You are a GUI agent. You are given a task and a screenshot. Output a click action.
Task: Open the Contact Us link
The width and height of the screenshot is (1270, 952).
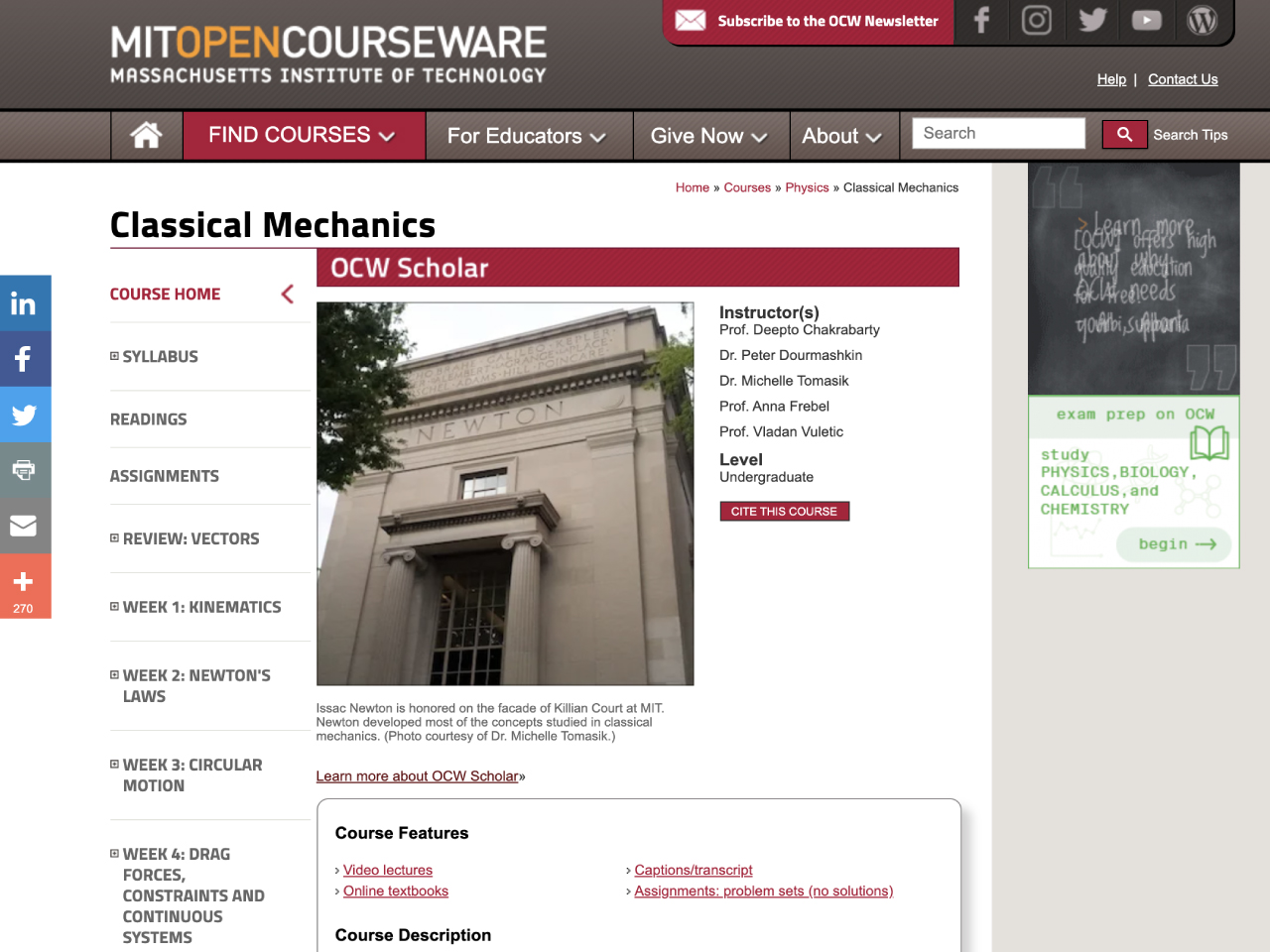point(1183,79)
